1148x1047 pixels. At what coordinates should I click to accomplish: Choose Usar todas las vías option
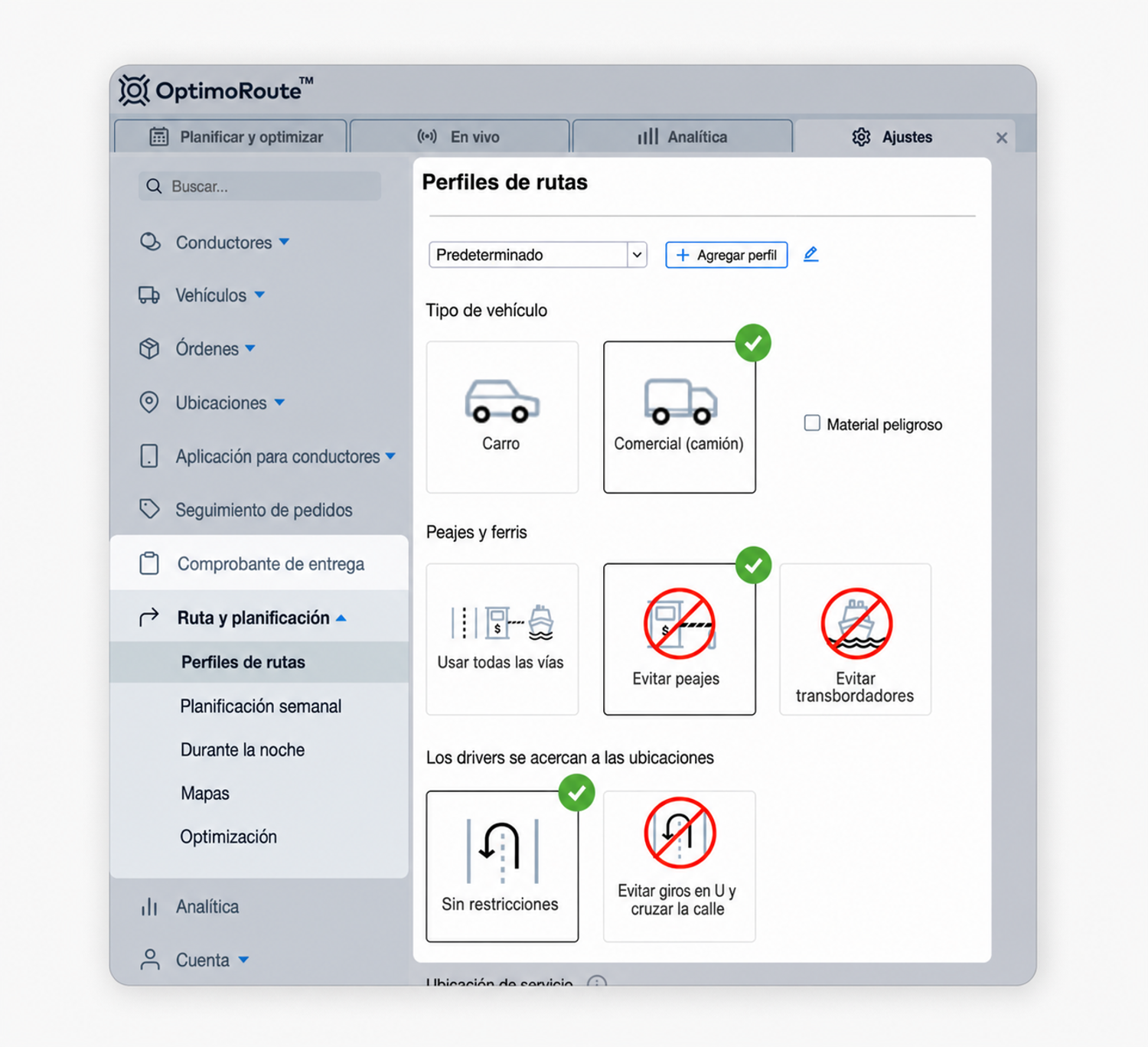[x=502, y=639]
